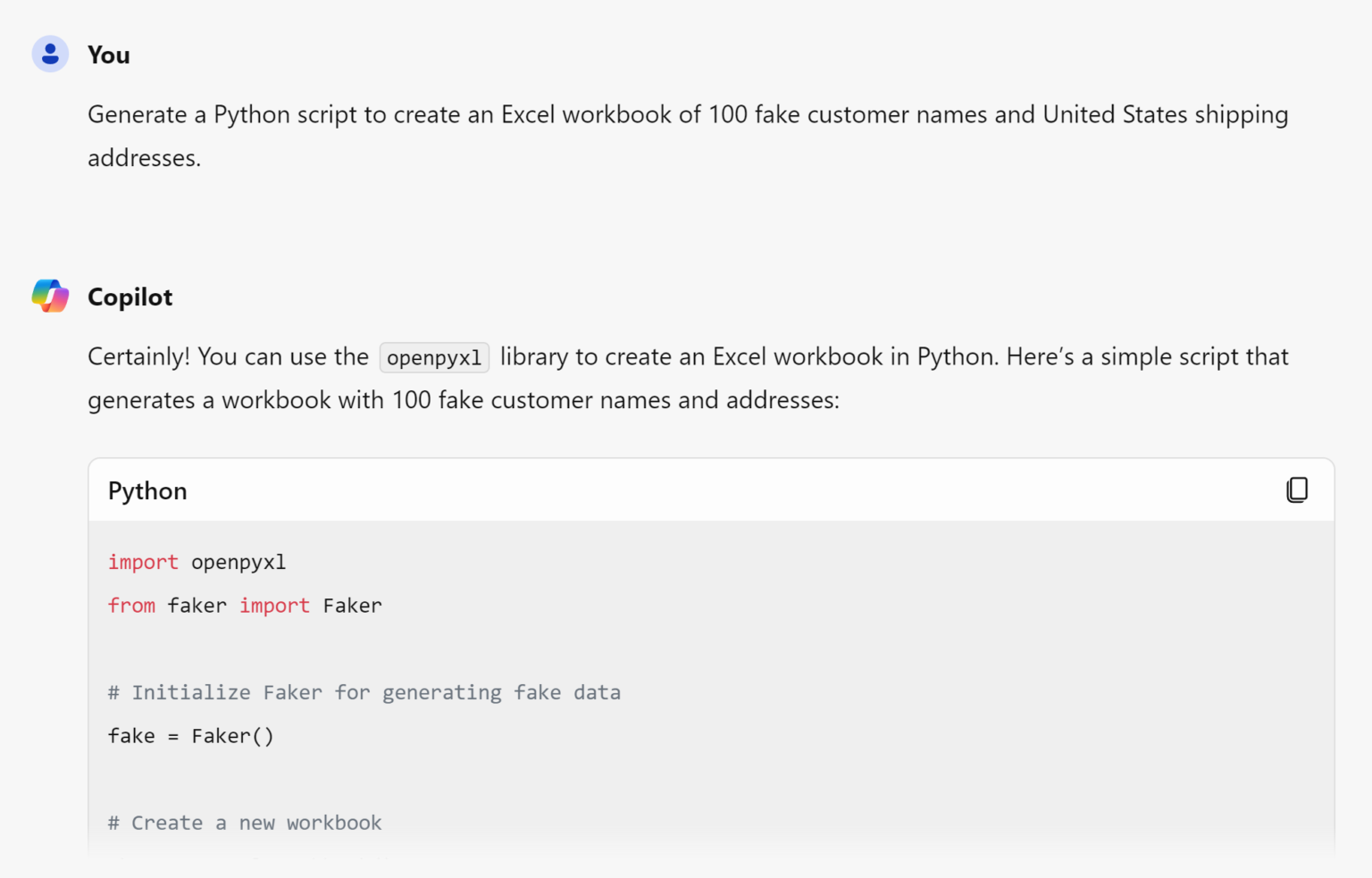Click the word 'addresses.' in the user prompt
Viewport: 1372px width, 878px height.
click(144, 158)
